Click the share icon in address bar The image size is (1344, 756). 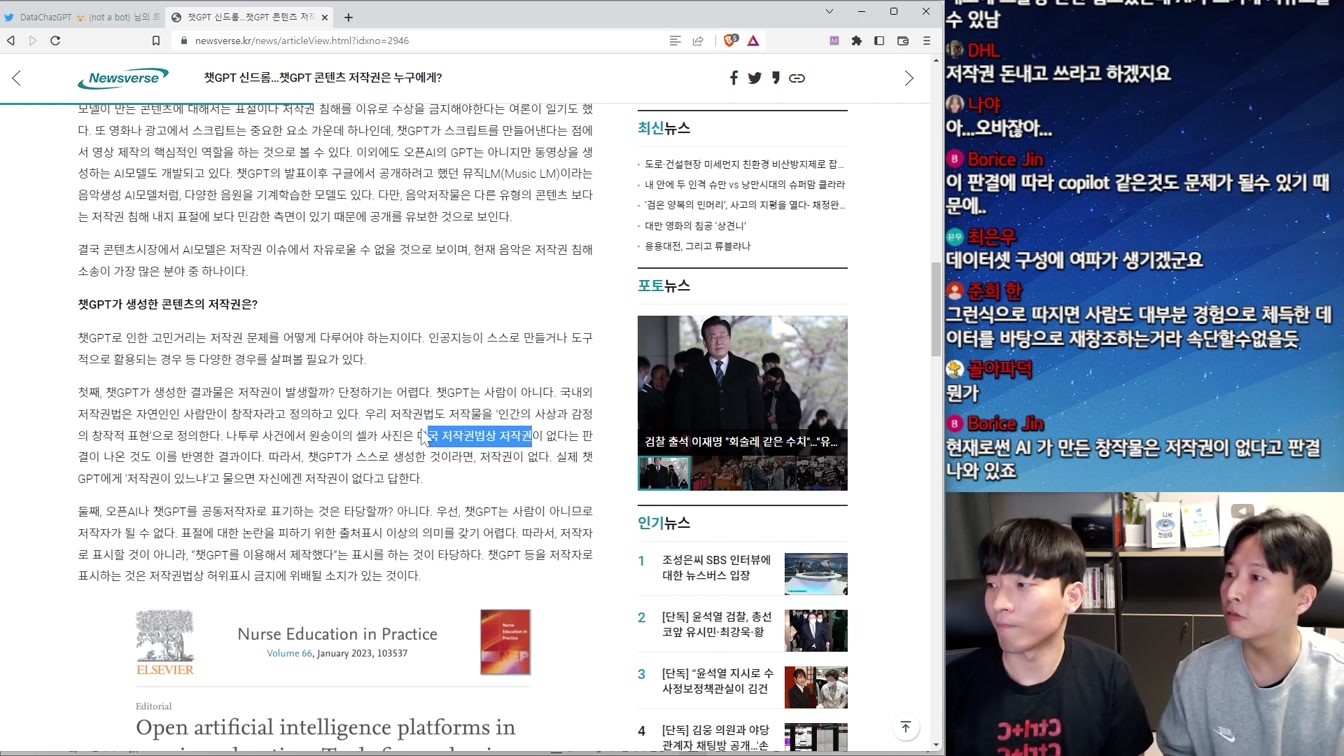coord(698,41)
